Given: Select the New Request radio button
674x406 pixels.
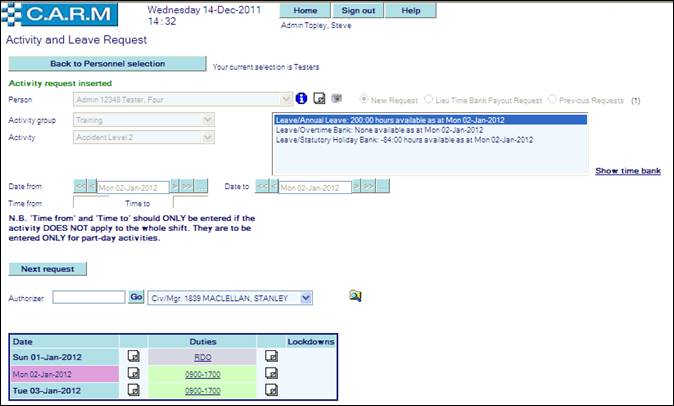Looking at the screenshot, I should 365,101.
